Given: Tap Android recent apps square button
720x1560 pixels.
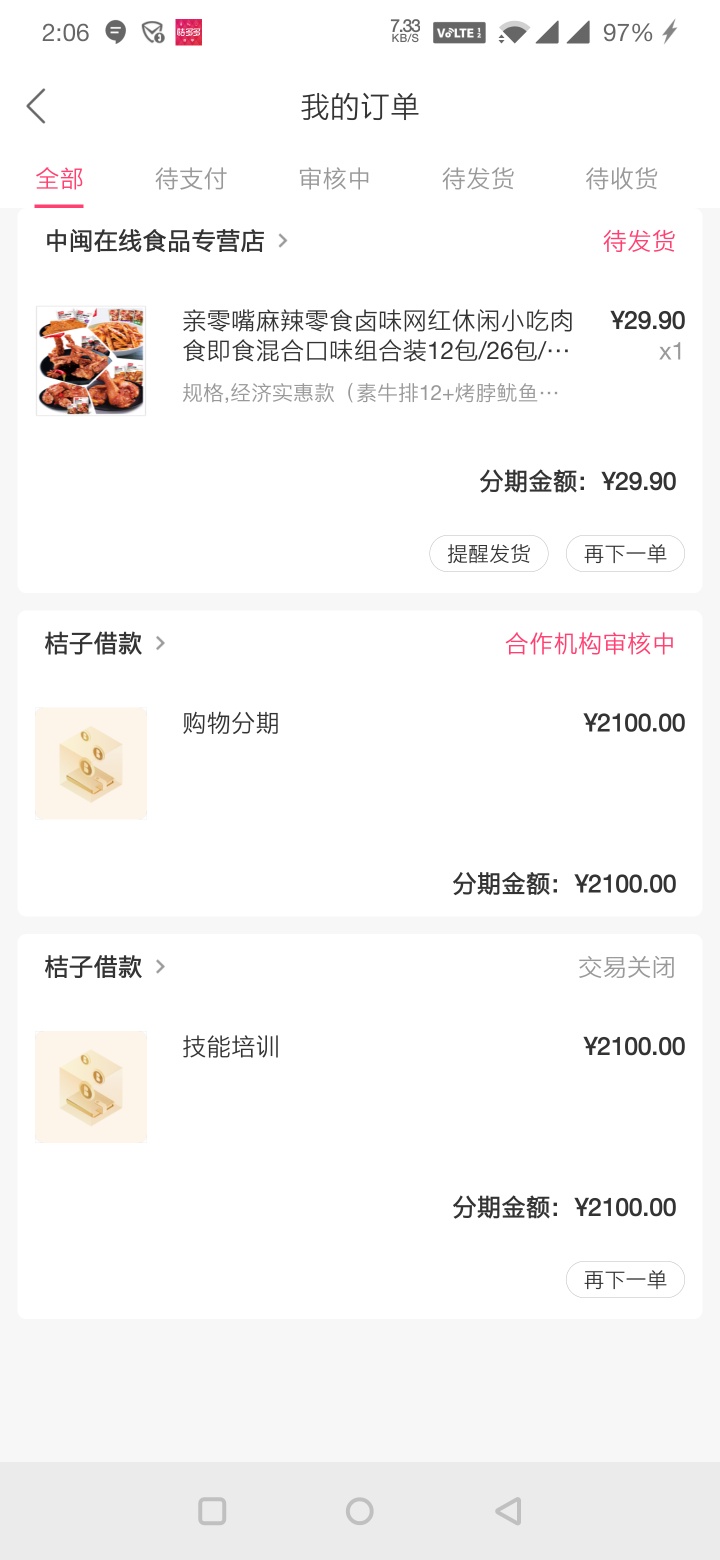Looking at the screenshot, I should pos(212,1510).
